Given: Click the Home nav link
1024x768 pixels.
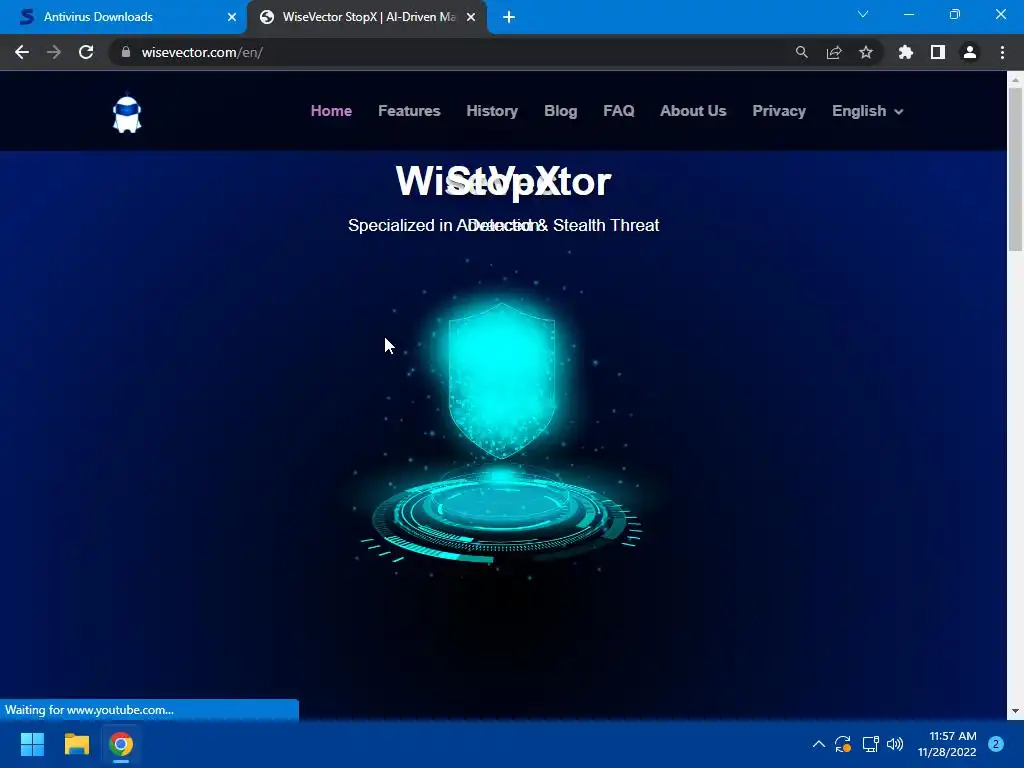Looking at the screenshot, I should [x=331, y=111].
